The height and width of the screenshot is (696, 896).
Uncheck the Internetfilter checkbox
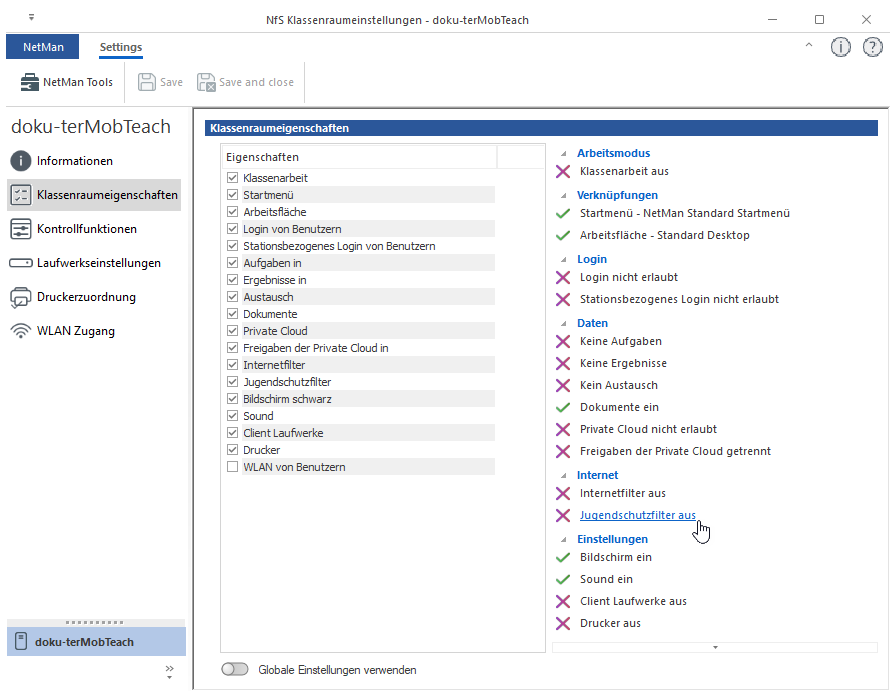233,365
